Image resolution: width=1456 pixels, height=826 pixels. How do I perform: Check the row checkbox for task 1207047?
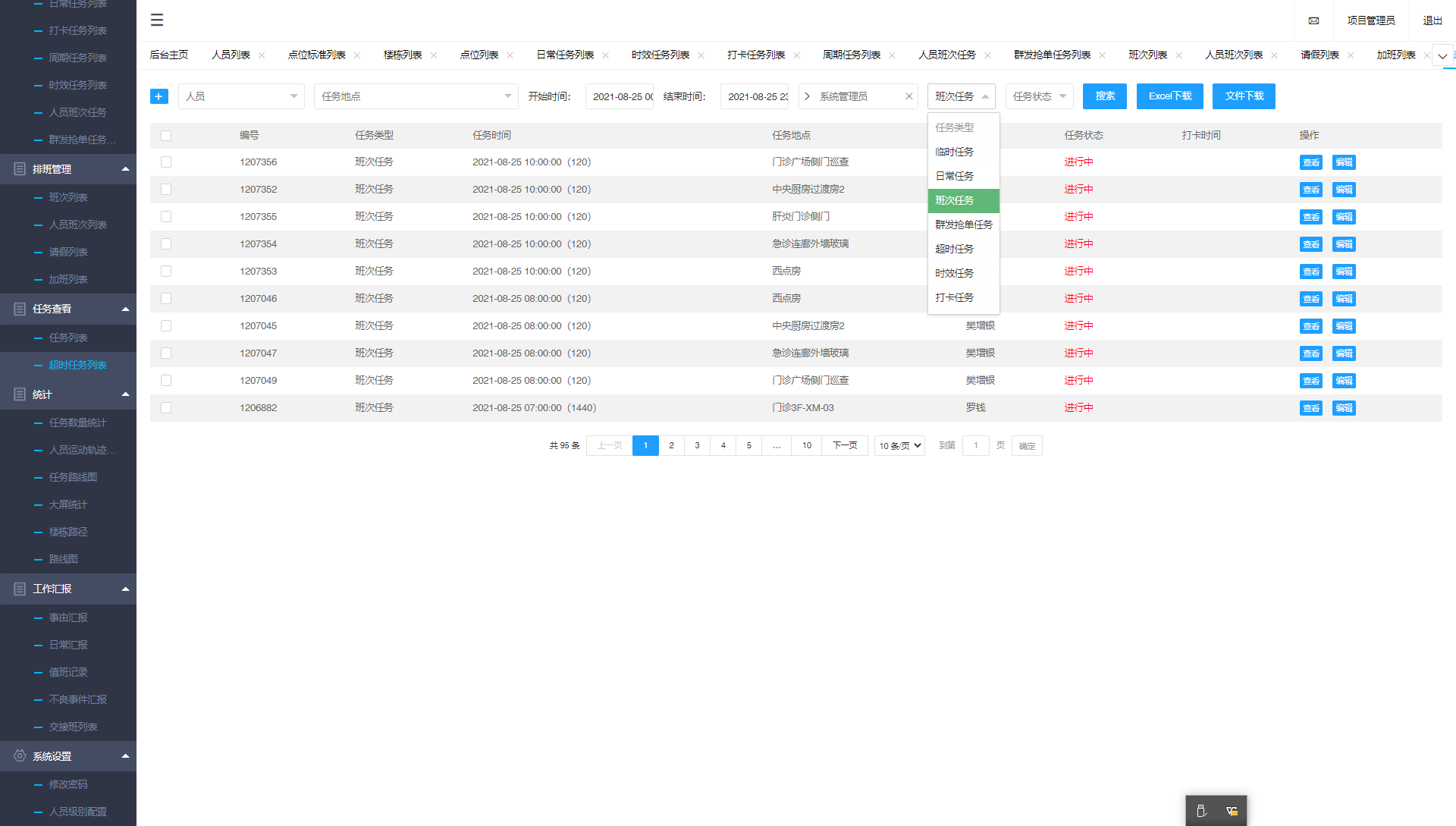coord(166,353)
